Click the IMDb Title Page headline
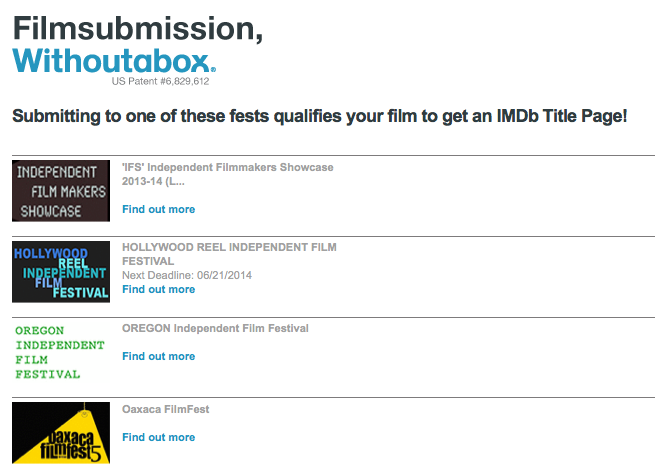 pyautogui.click(x=319, y=116)
